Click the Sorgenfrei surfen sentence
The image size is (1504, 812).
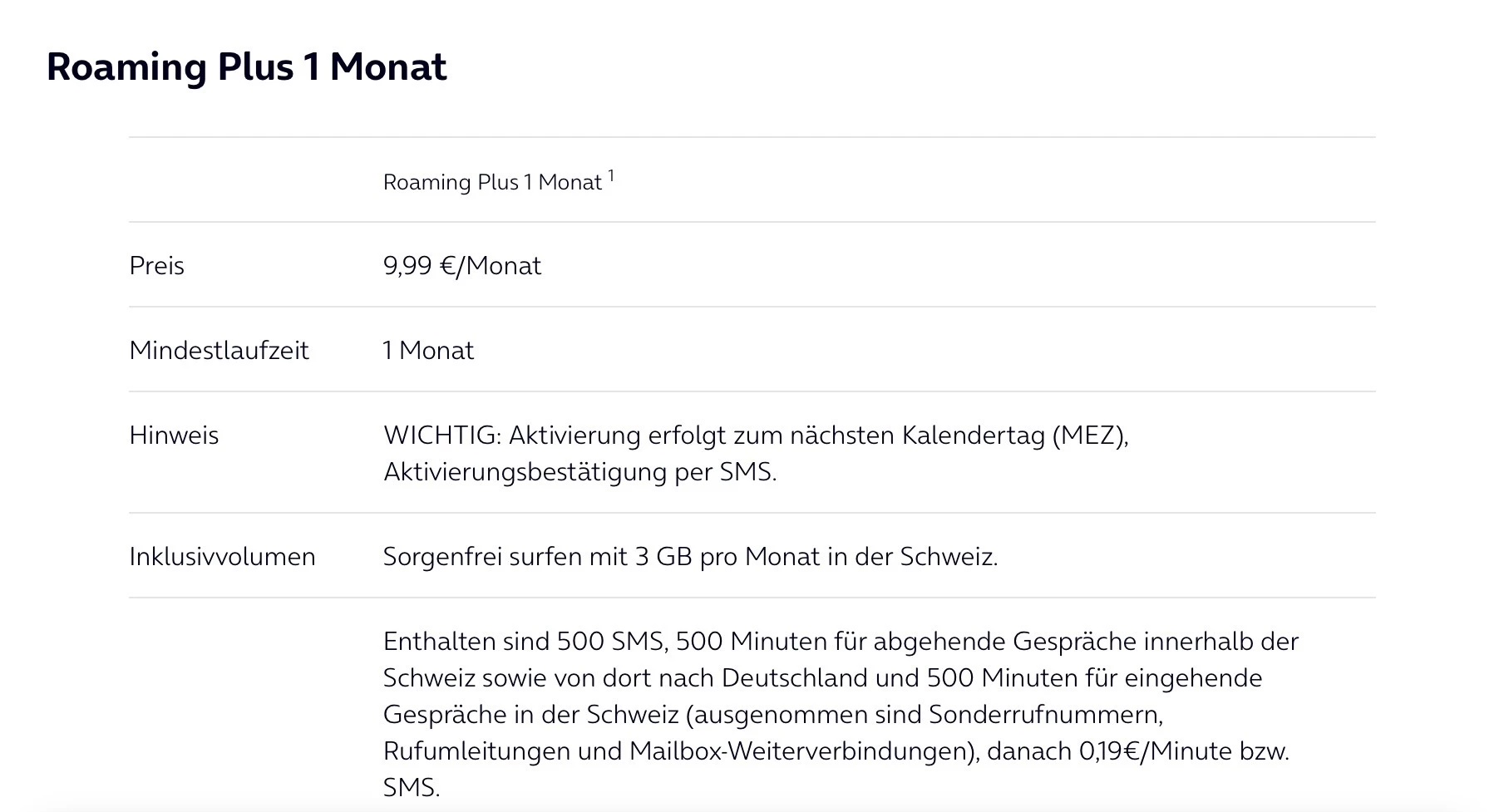click(690, 557)
